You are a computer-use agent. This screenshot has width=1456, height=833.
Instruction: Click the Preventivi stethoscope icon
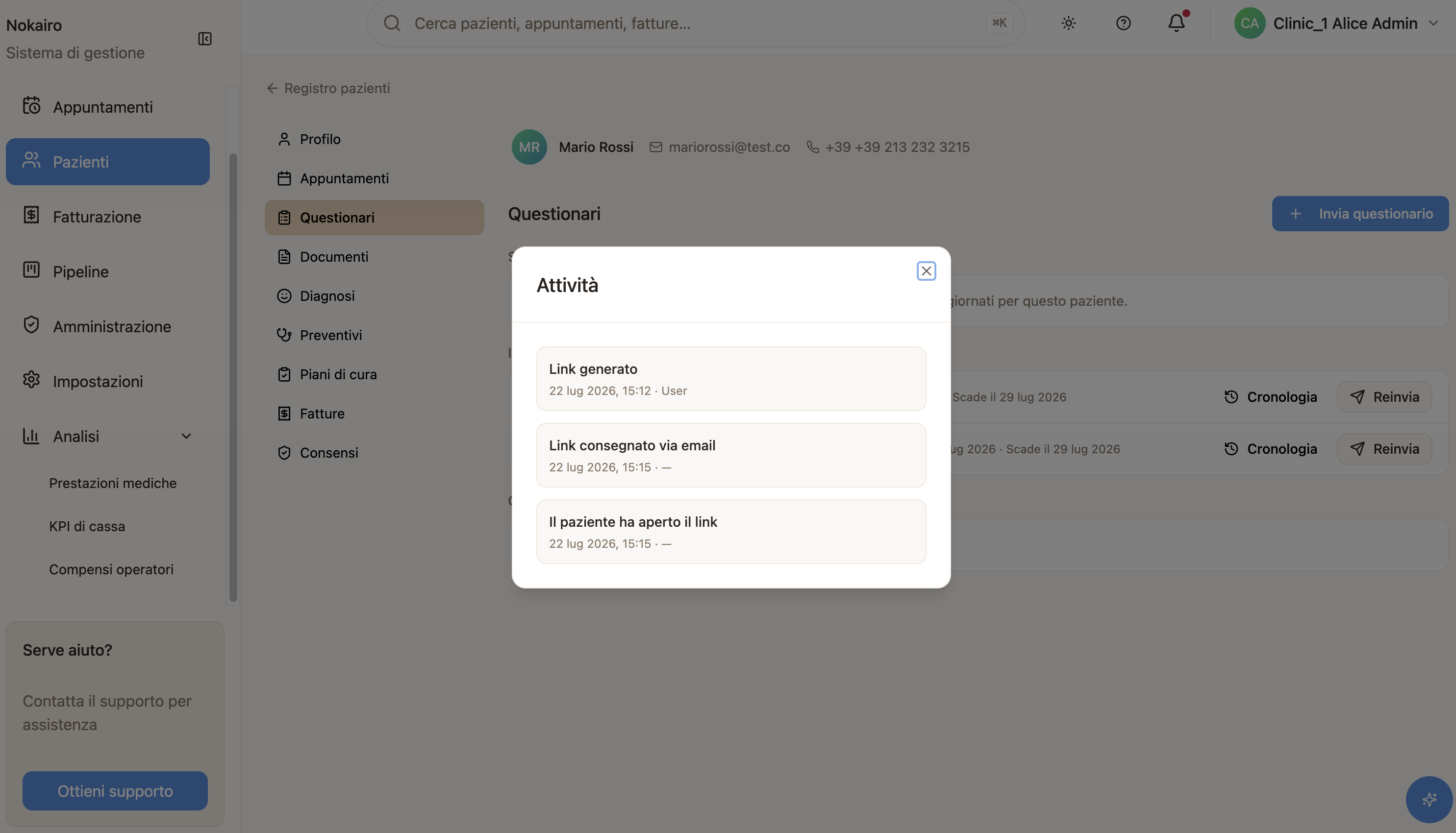coord(284,335)
